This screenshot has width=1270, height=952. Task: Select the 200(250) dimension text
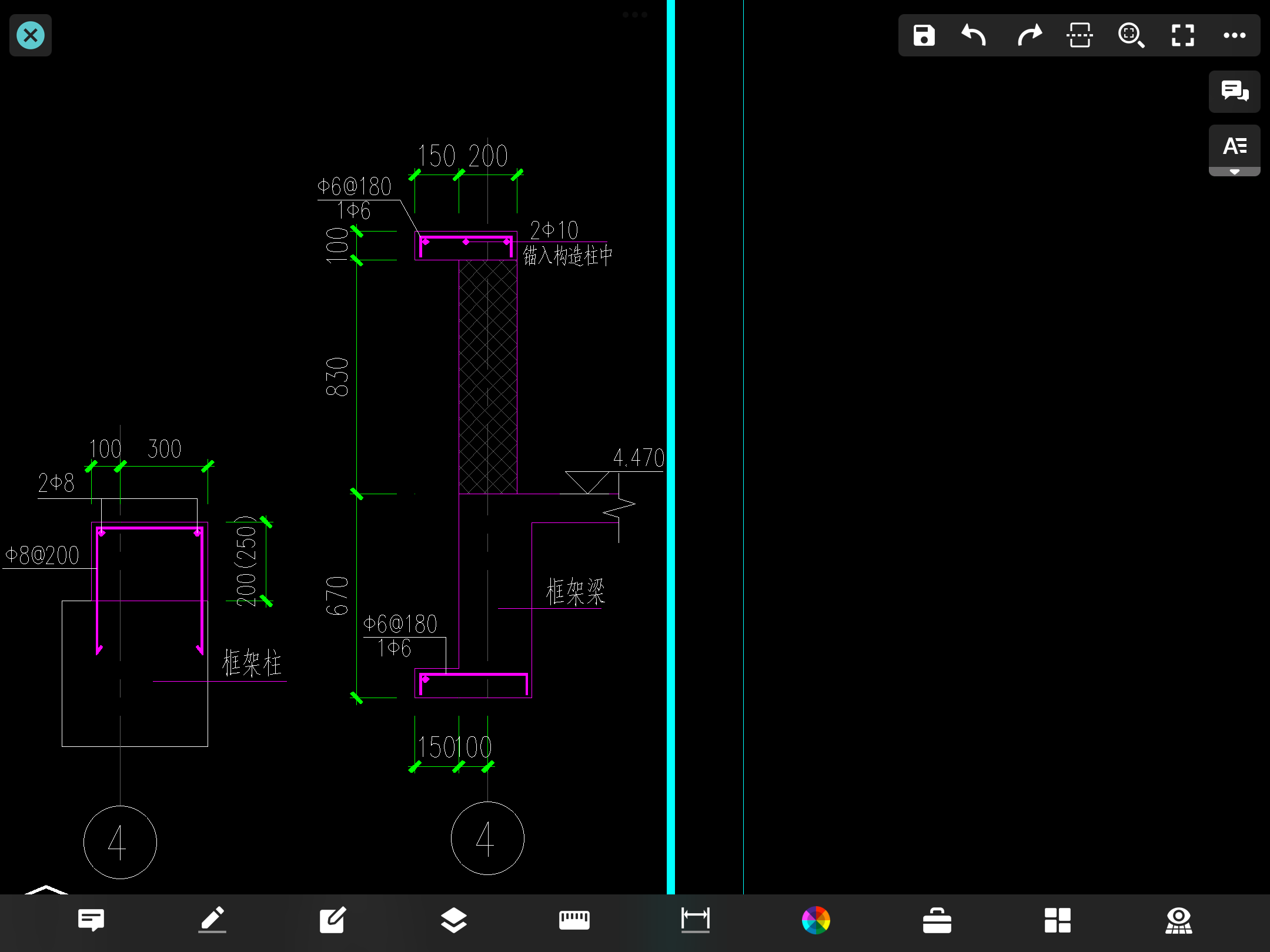[x=246, y=561]
